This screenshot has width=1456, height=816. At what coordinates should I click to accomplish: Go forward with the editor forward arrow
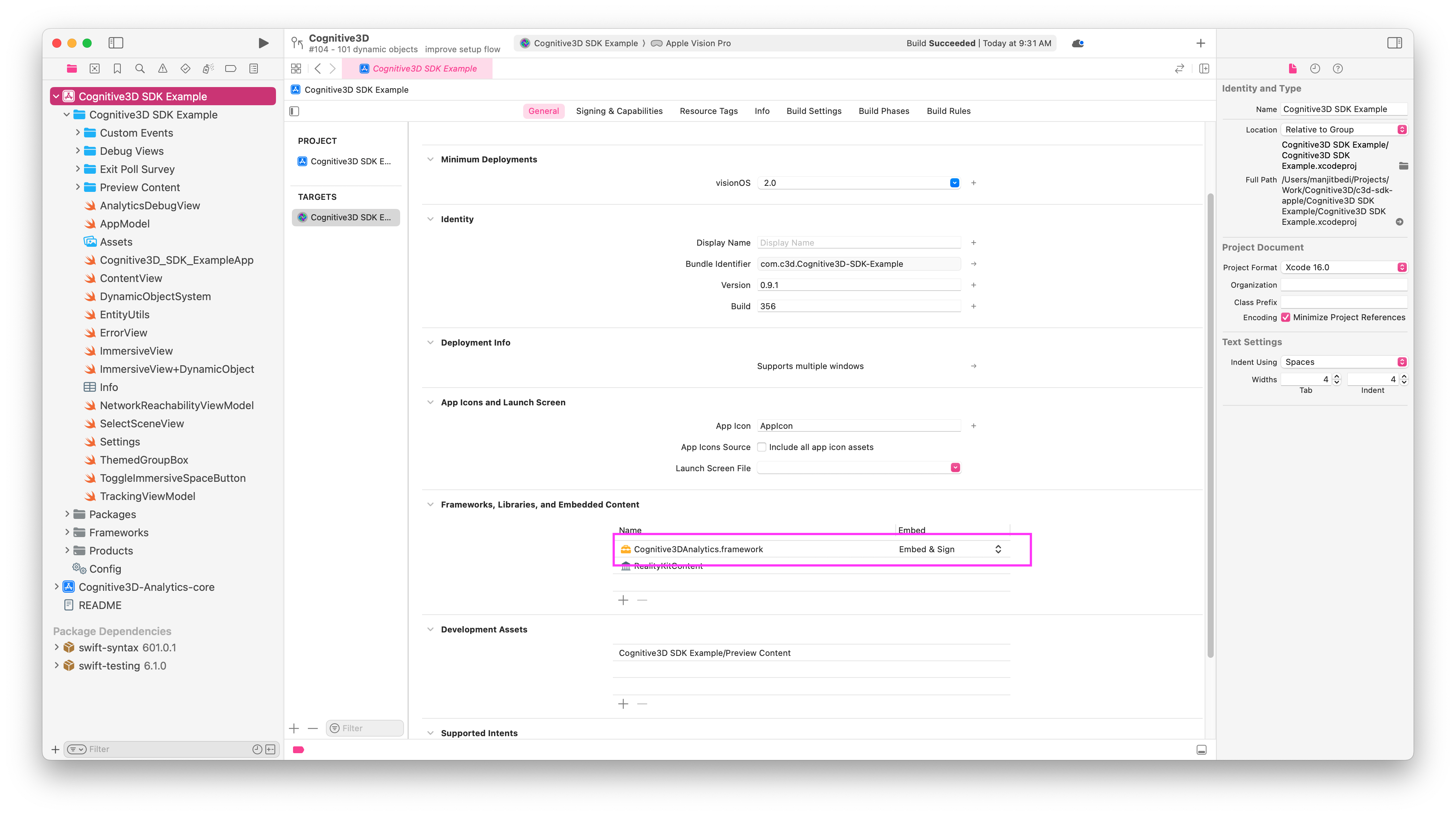point(333,69)
